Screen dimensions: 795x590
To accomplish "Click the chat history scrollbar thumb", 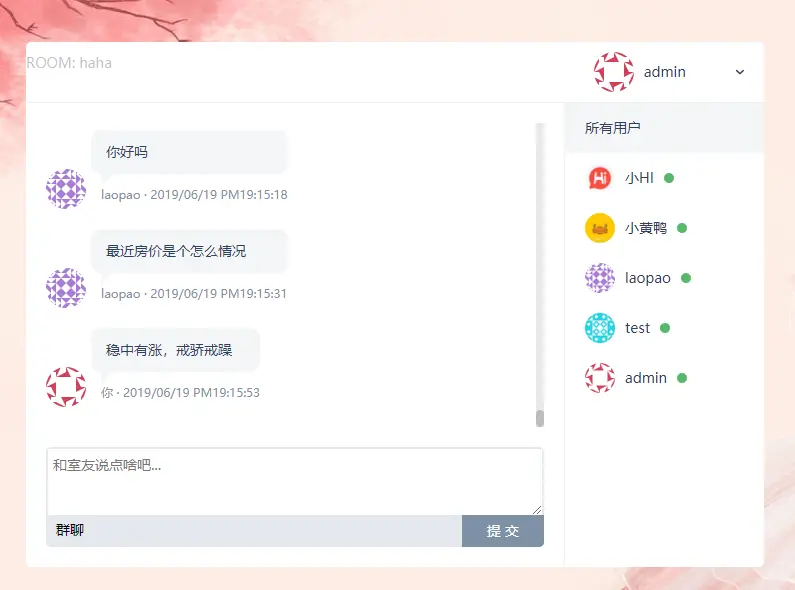I will tap(540, 419).
